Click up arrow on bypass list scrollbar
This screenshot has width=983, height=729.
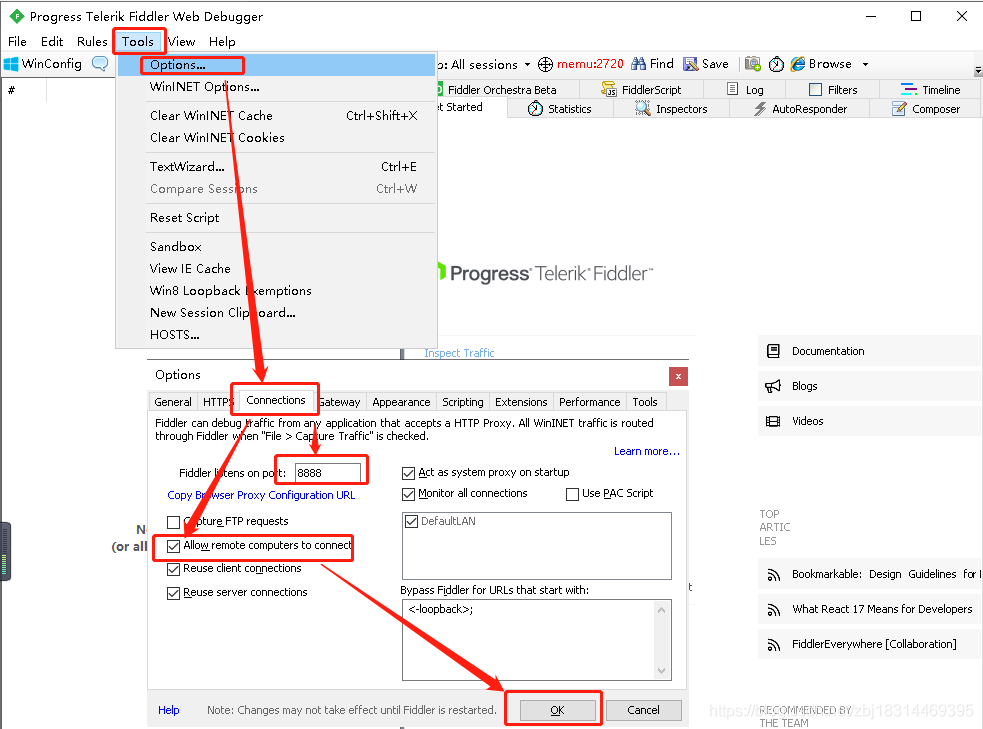point(661,610)
